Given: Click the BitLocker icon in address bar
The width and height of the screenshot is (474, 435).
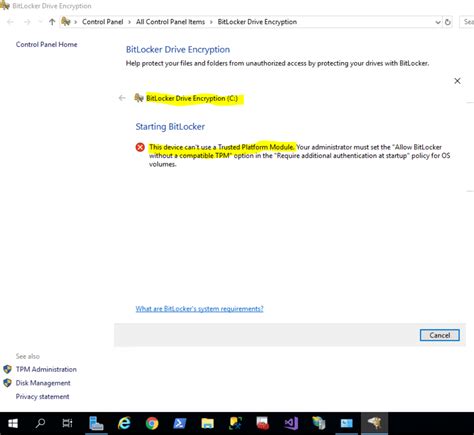Looking at the screenshot, I should tap(66, 22).
